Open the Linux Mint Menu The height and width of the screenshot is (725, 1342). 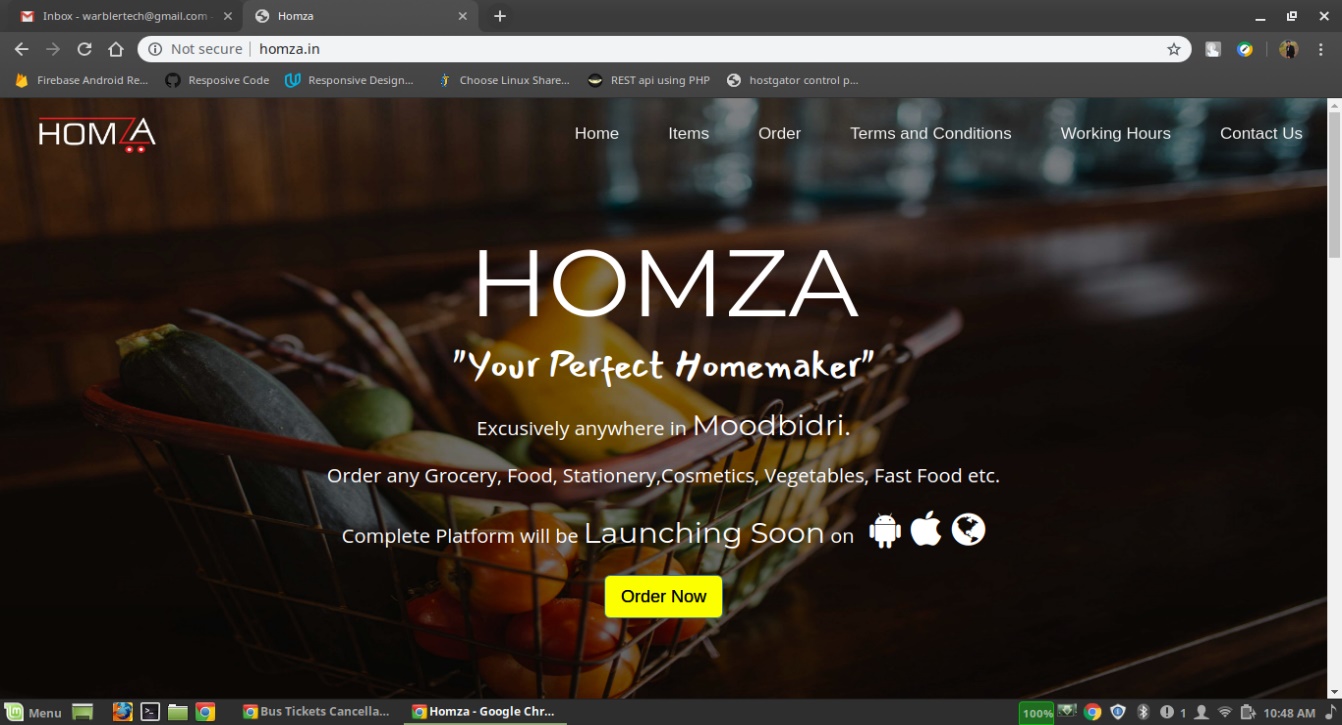coord(33,712)
